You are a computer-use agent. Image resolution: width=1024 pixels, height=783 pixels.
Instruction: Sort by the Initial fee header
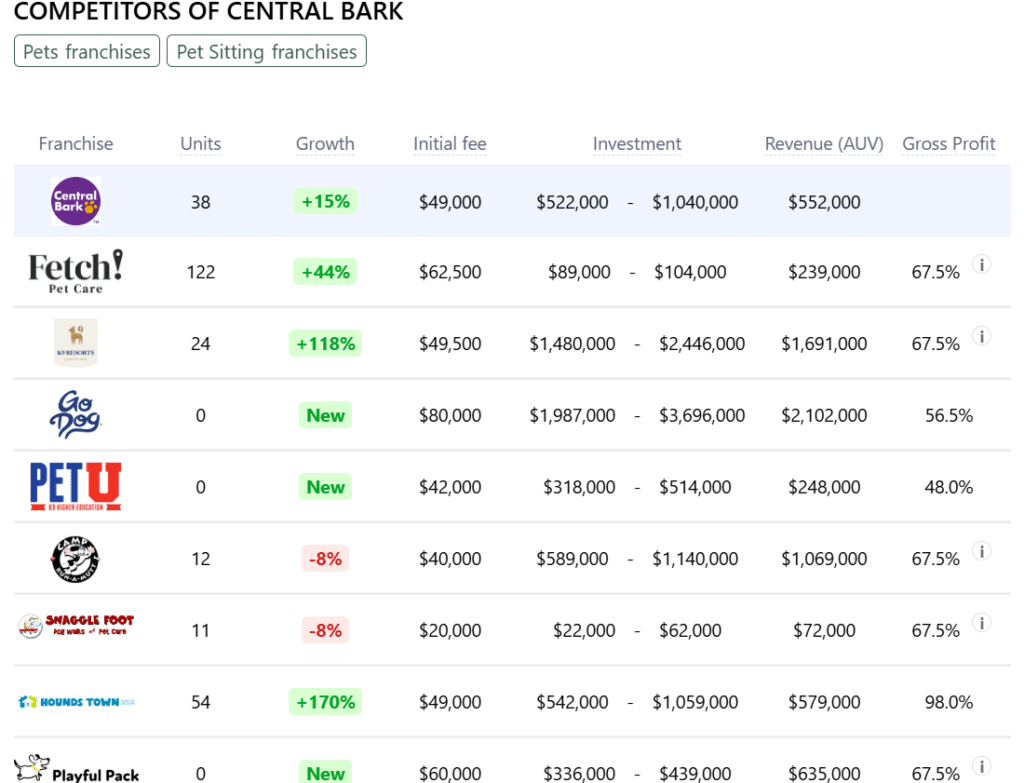[450, 144]
